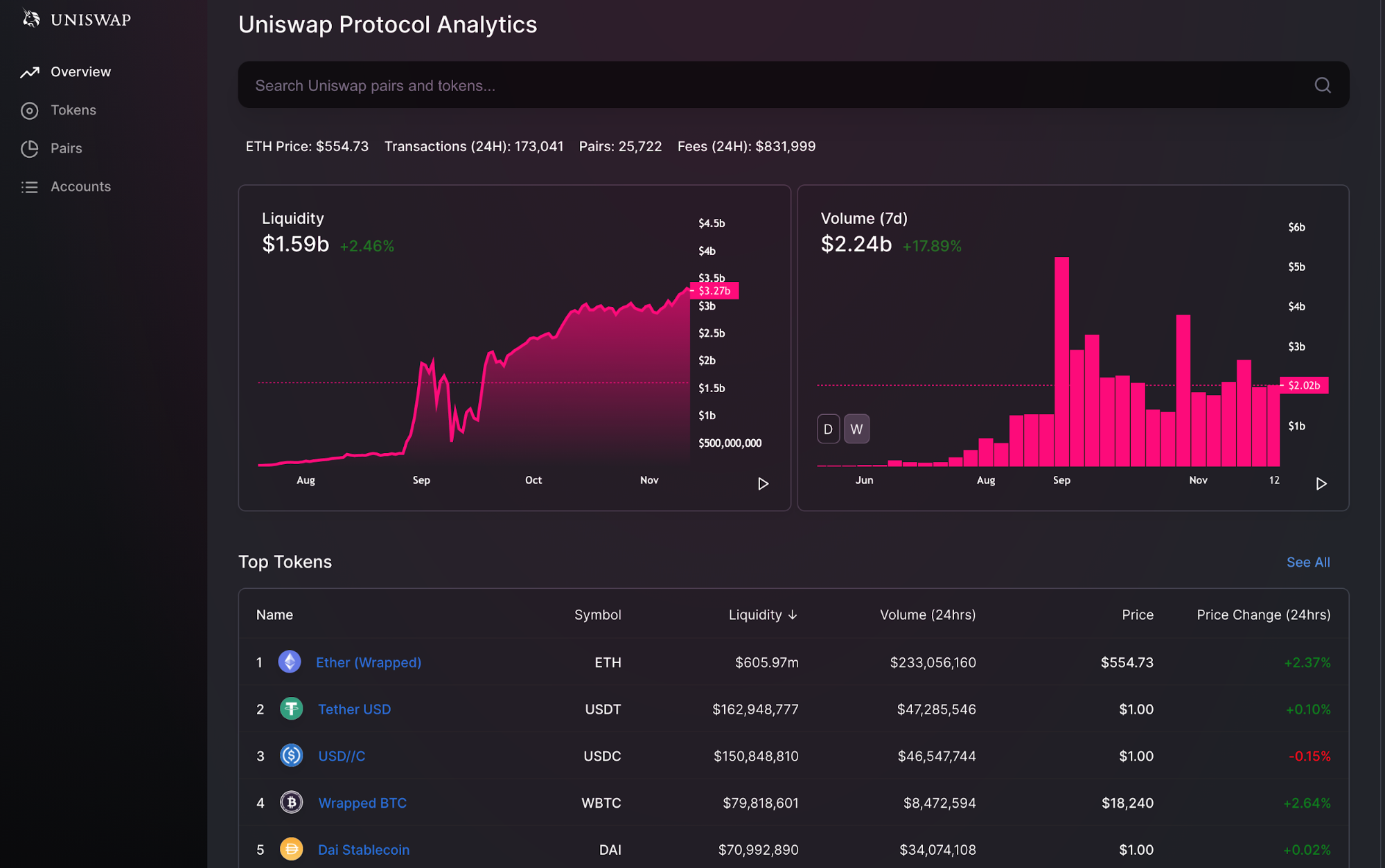Sort tokens by Name column

274,615
